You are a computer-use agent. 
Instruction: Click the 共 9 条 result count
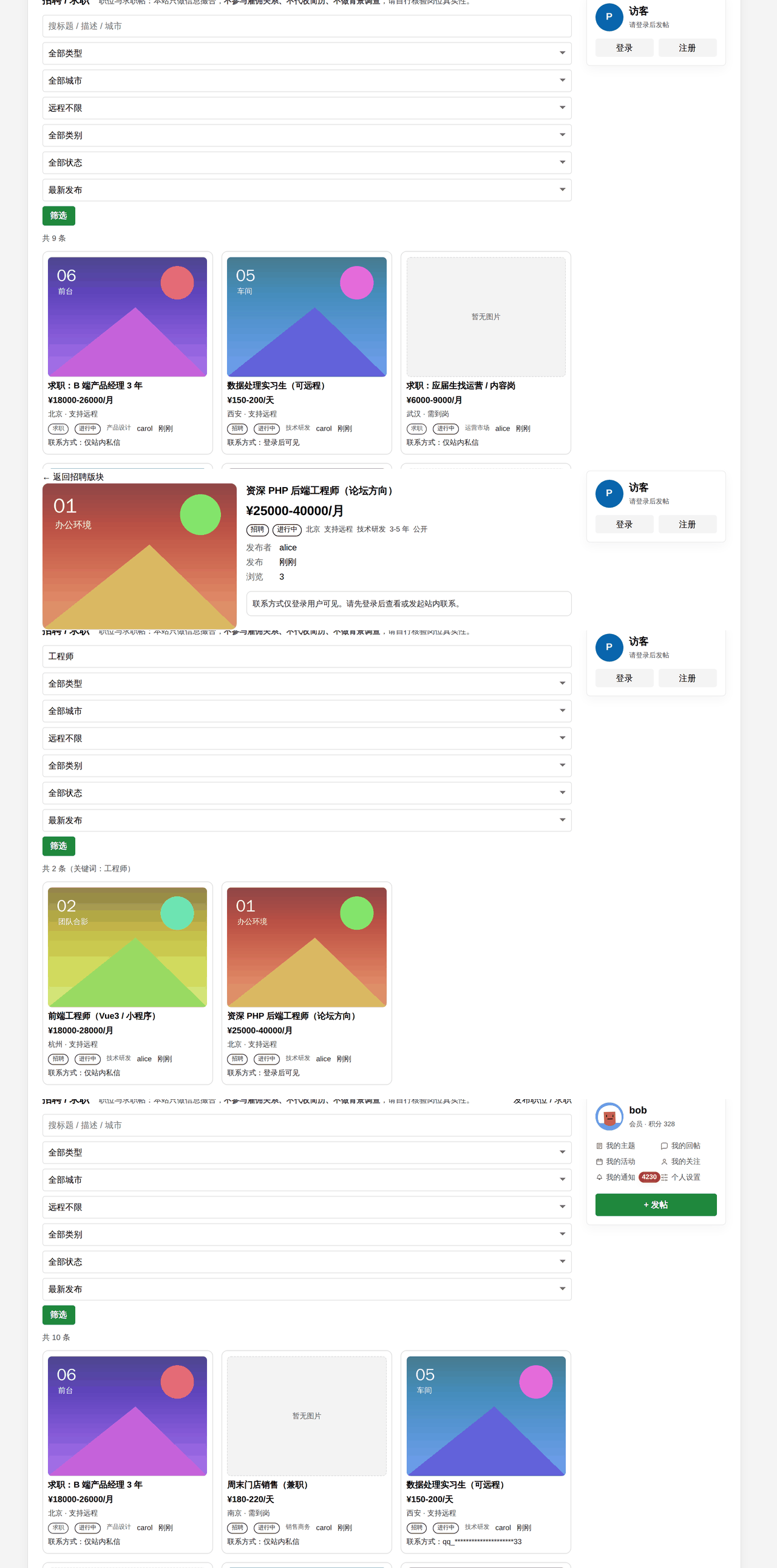[54, 238]
